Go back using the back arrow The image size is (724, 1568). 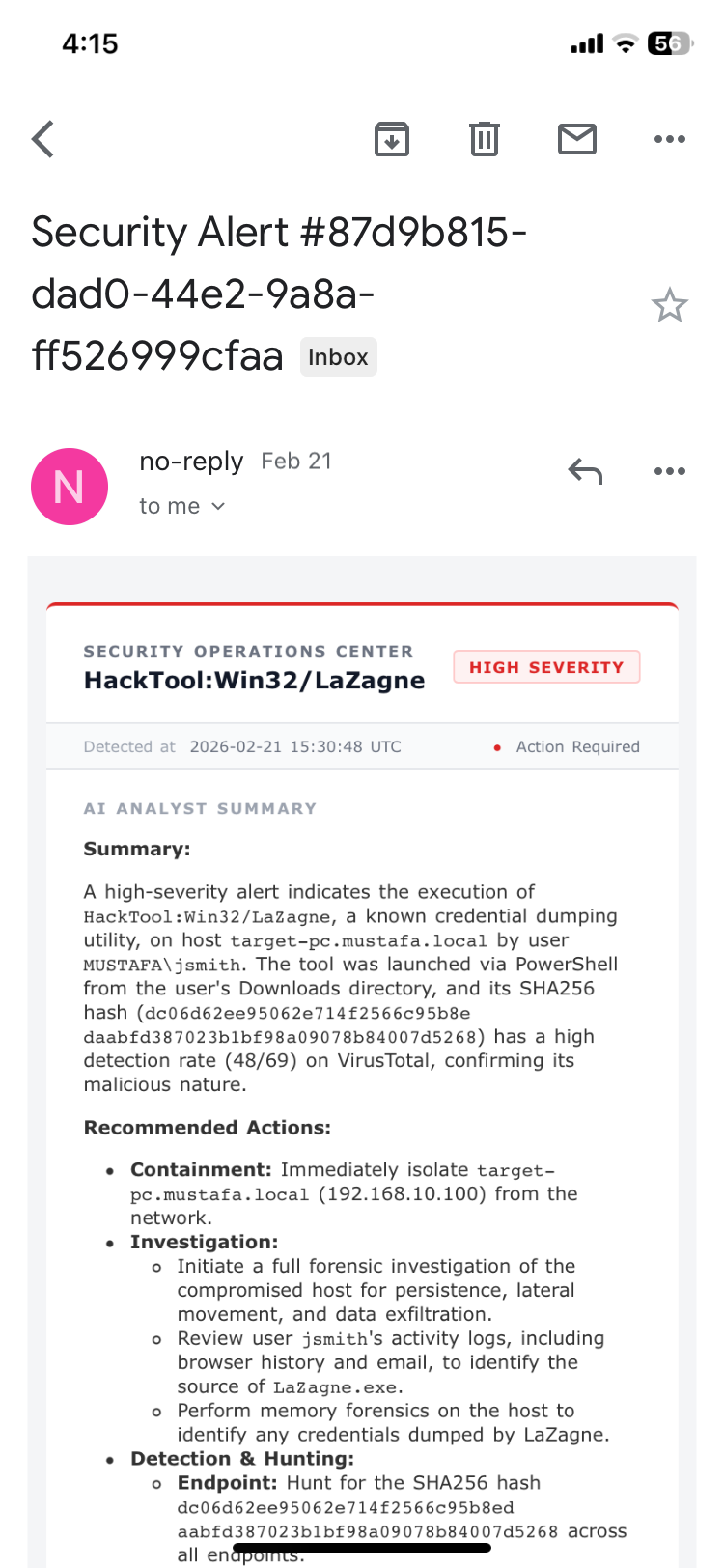[x=43, y=139]
